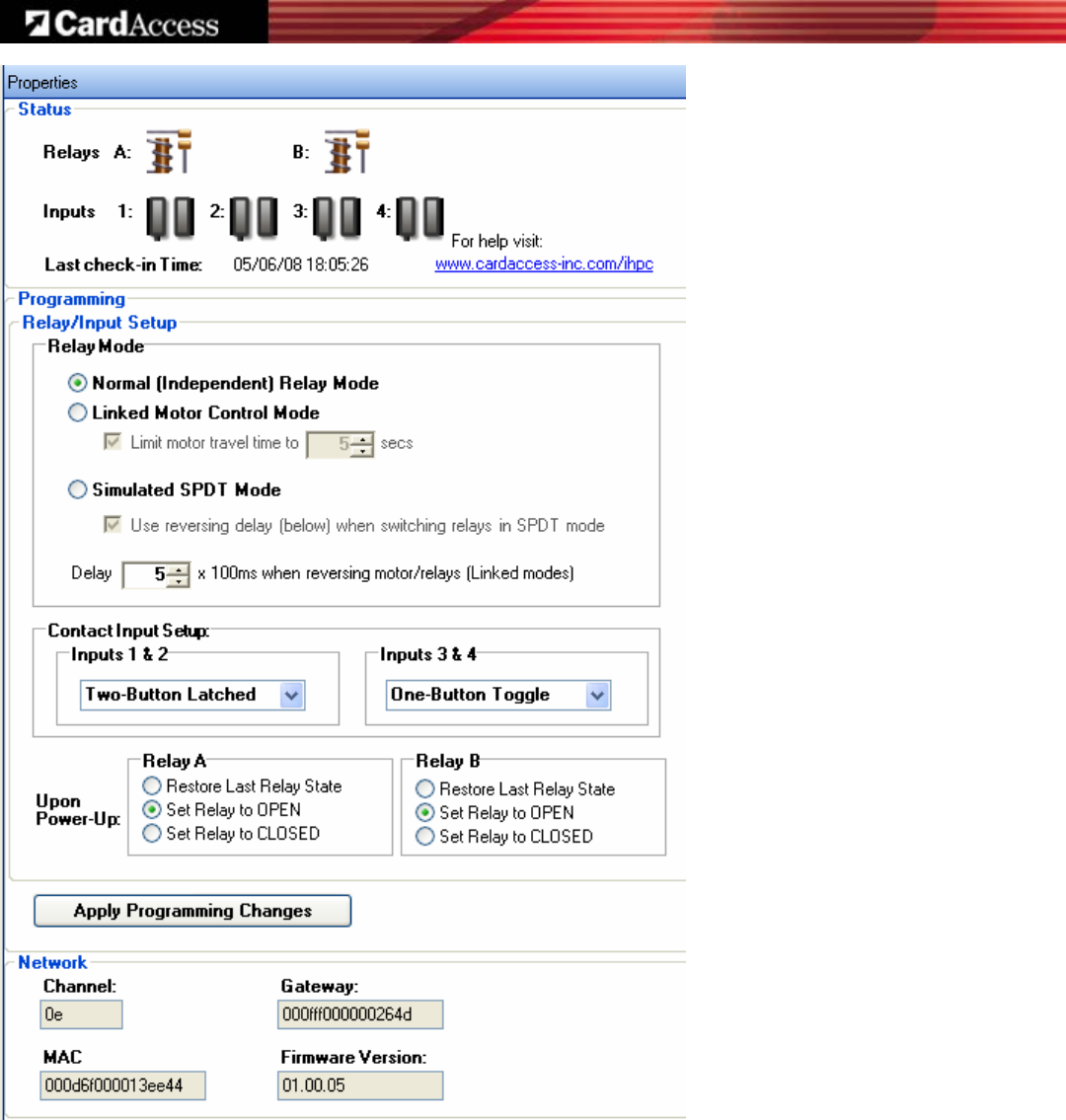
Task: Click the Properties panel title bar
Action: [x=345, y=82]
